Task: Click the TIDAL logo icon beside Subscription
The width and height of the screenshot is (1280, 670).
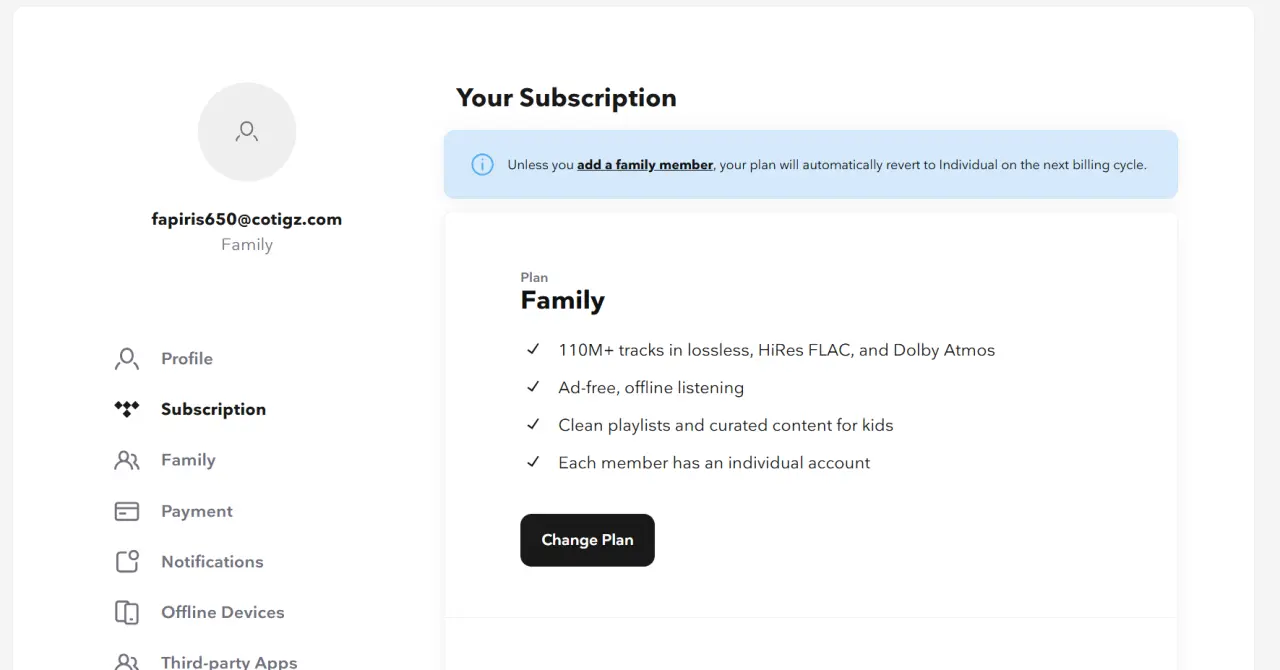Action: [x=127, y=409]
